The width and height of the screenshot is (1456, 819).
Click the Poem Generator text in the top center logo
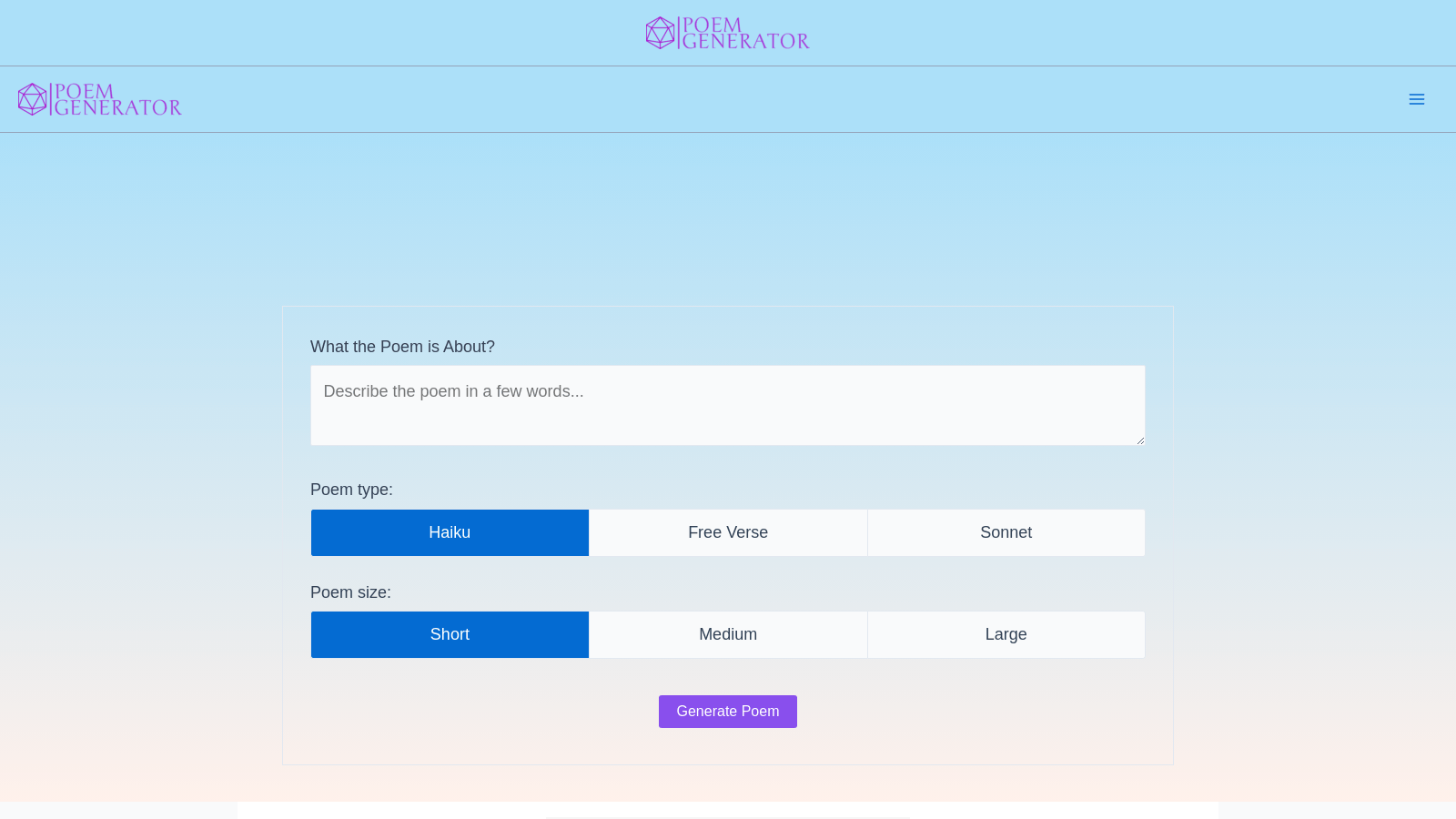pyautogui.click(x=744, y=33)
